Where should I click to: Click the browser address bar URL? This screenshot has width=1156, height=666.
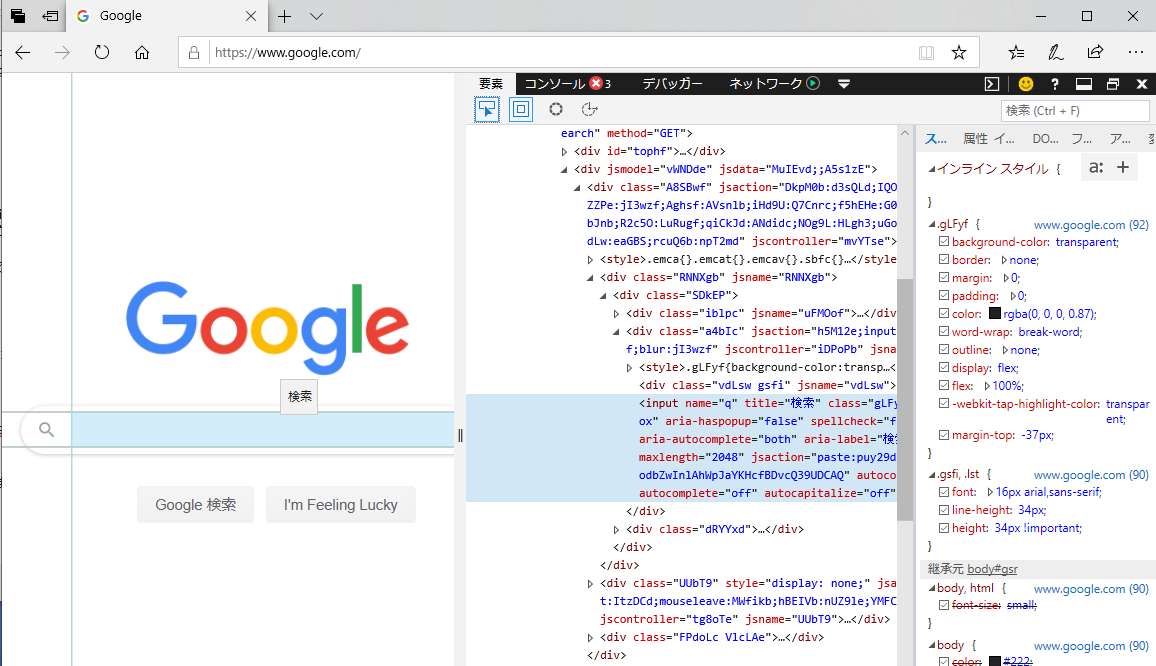coord(288,52)
